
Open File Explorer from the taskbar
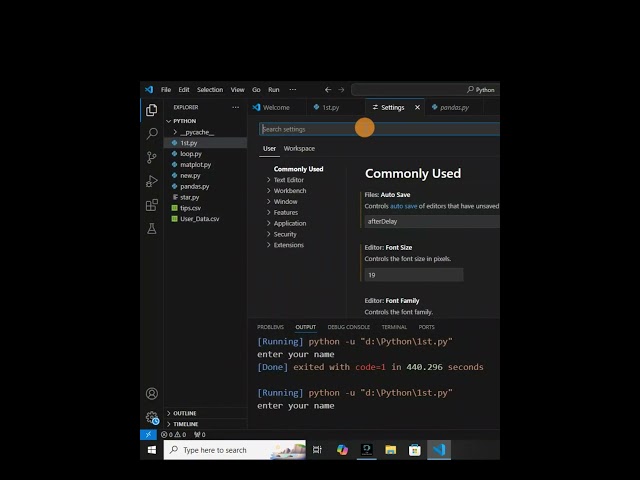[x=391, y=450]
